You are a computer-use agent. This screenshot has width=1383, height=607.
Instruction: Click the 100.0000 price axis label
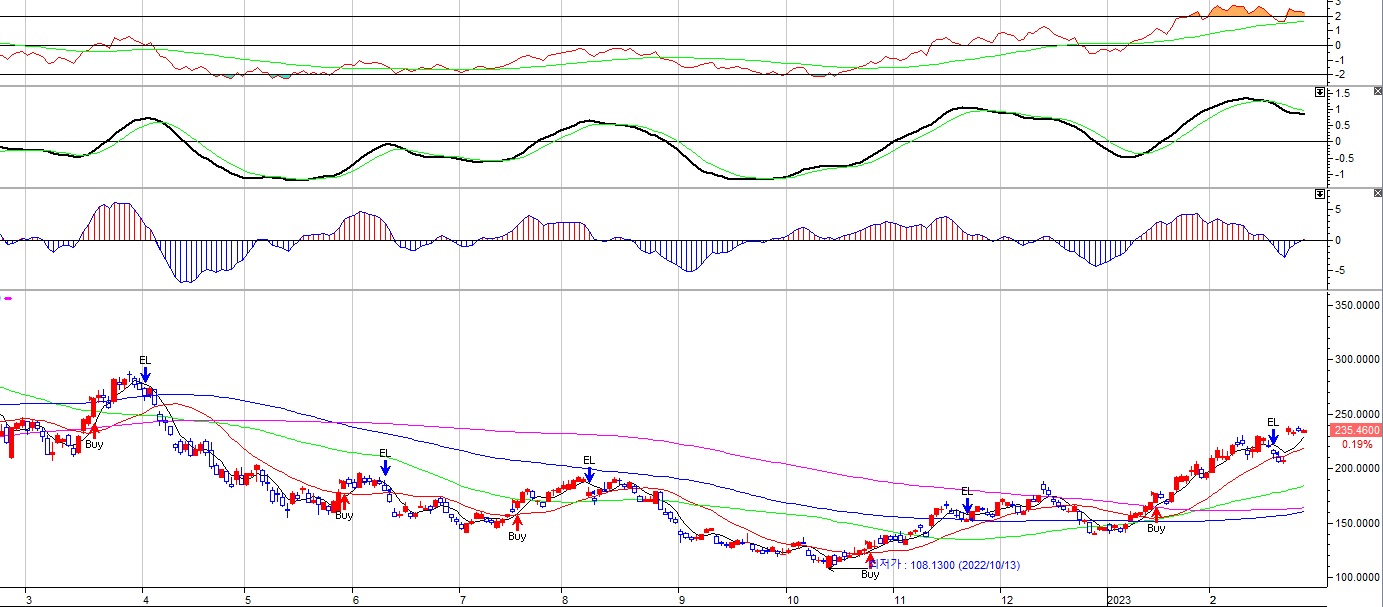click(x=1357, y=577)
